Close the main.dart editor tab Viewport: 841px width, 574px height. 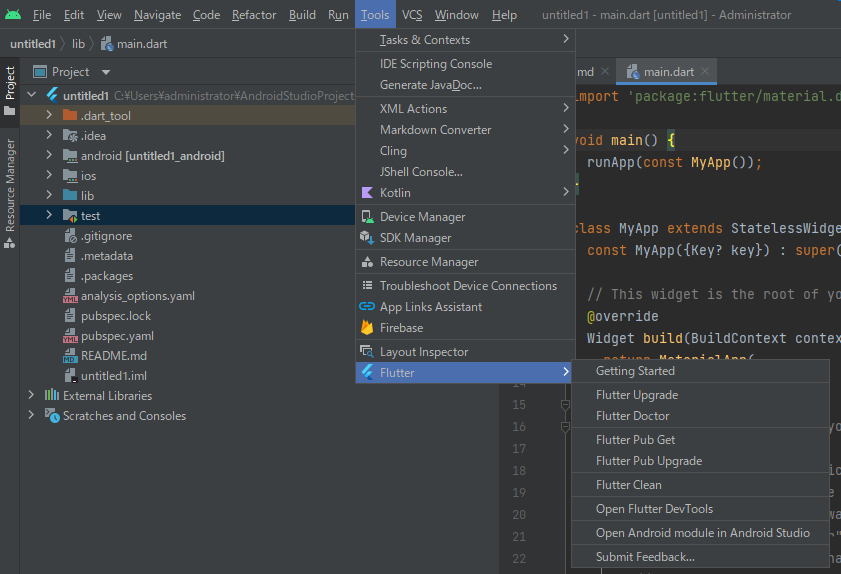(x=705, y=71)
